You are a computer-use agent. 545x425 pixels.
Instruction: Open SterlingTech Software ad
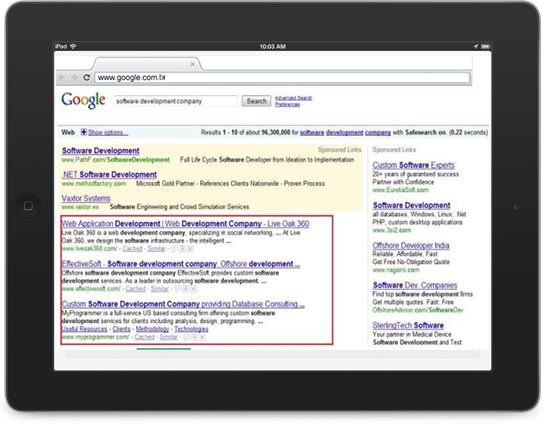[408, 326]
